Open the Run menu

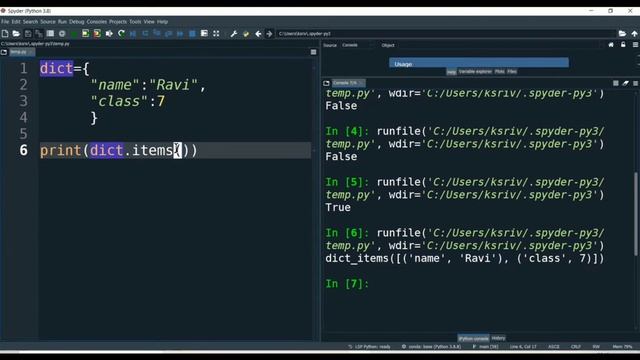pos(62,22)
